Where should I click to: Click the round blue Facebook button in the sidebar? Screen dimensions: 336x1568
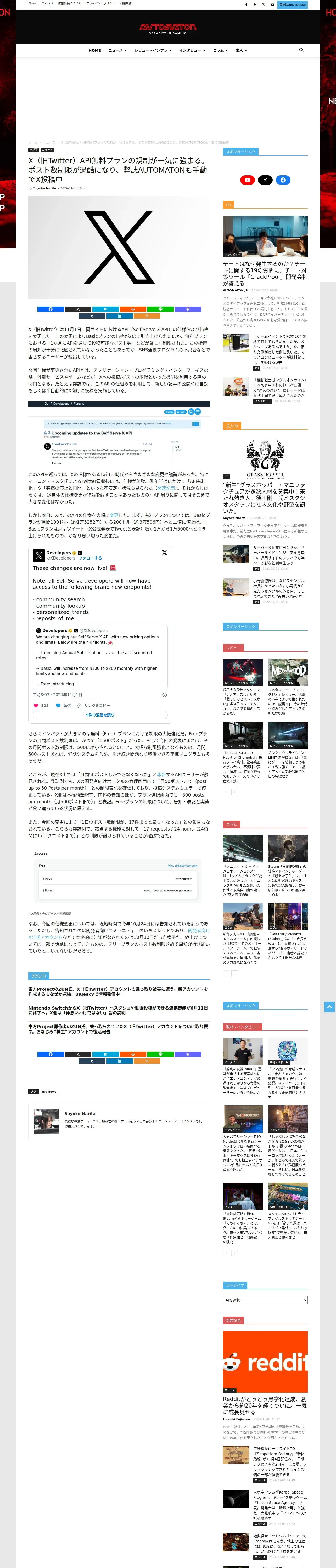(283, 180)
